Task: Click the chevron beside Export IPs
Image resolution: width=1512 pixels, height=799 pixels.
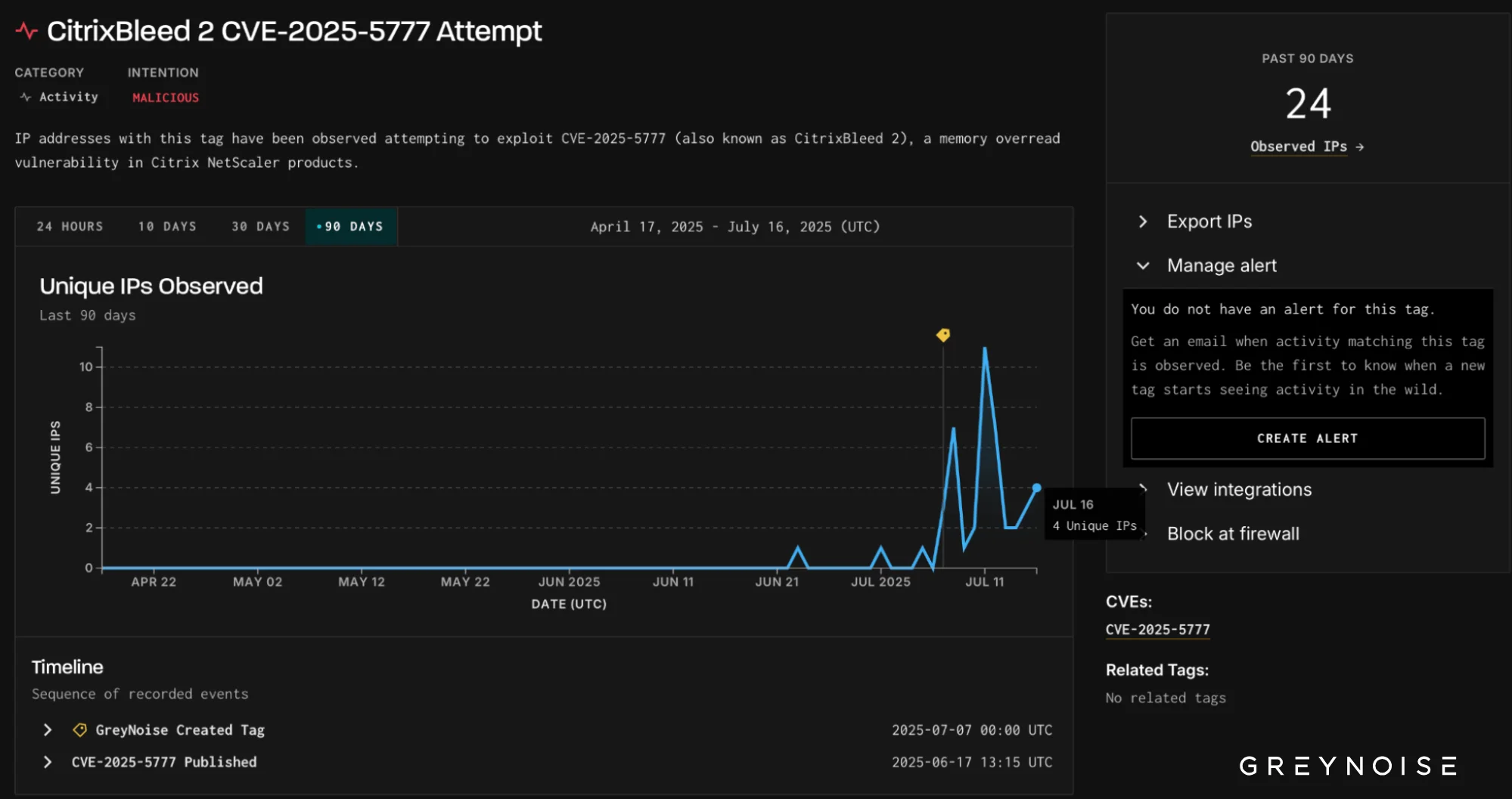Action: coord(1142,221)
